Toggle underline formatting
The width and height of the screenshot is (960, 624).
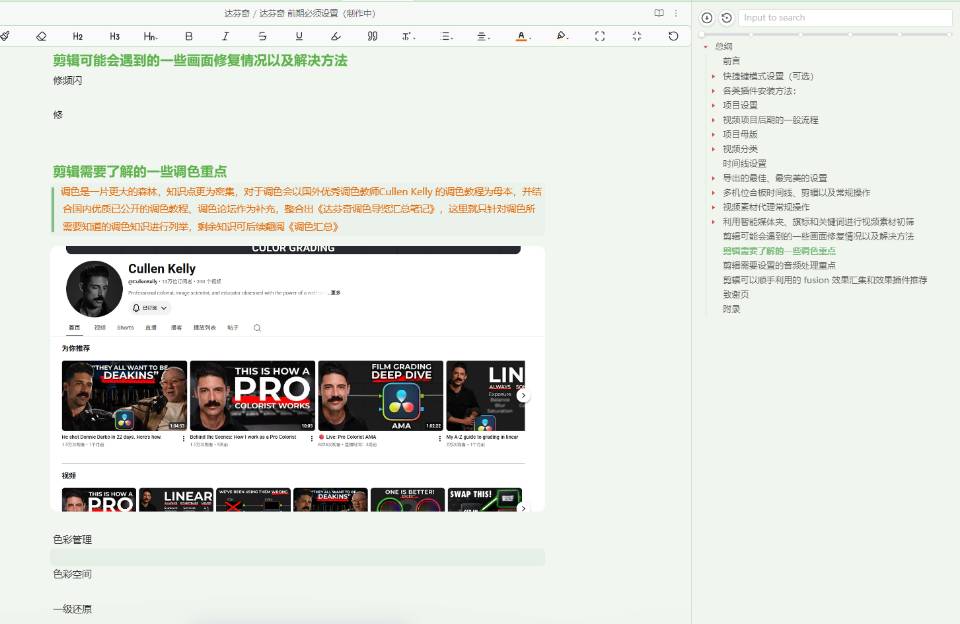tap(299, 36)
